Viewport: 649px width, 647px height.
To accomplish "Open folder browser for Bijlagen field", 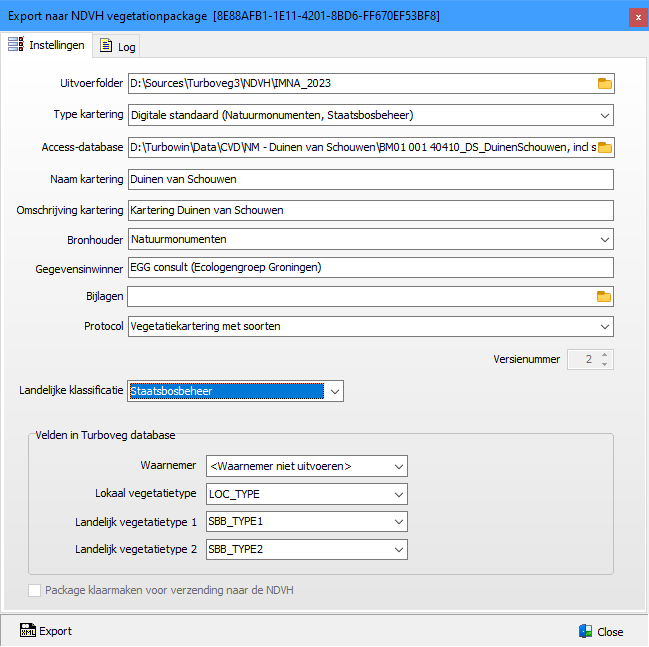I will [x=604, y=296].
